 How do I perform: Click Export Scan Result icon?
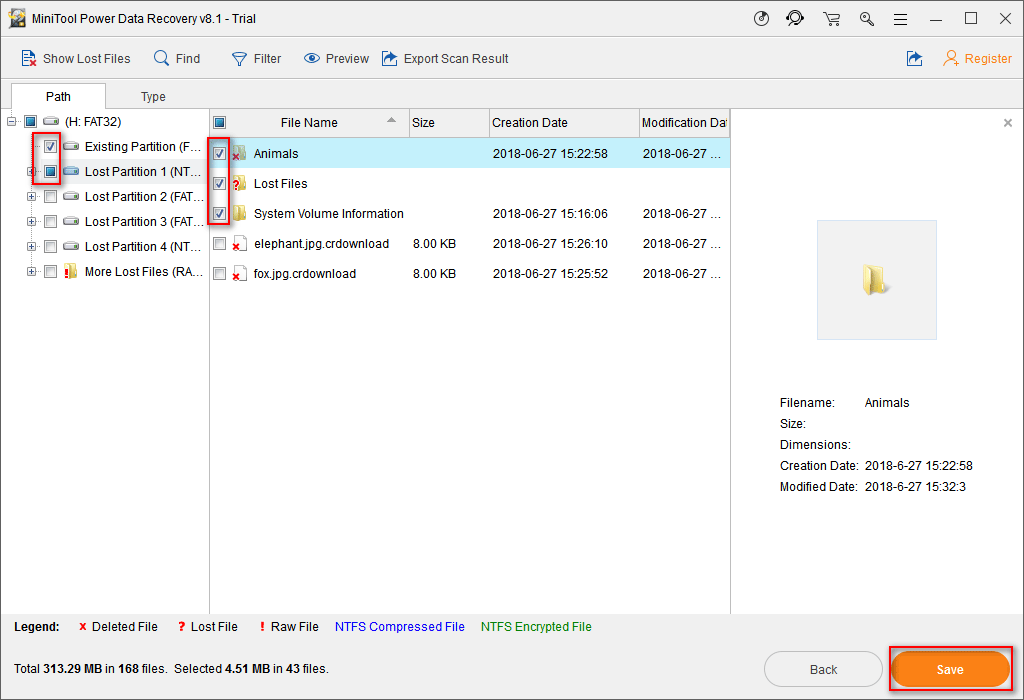click(x=389, y=59)
